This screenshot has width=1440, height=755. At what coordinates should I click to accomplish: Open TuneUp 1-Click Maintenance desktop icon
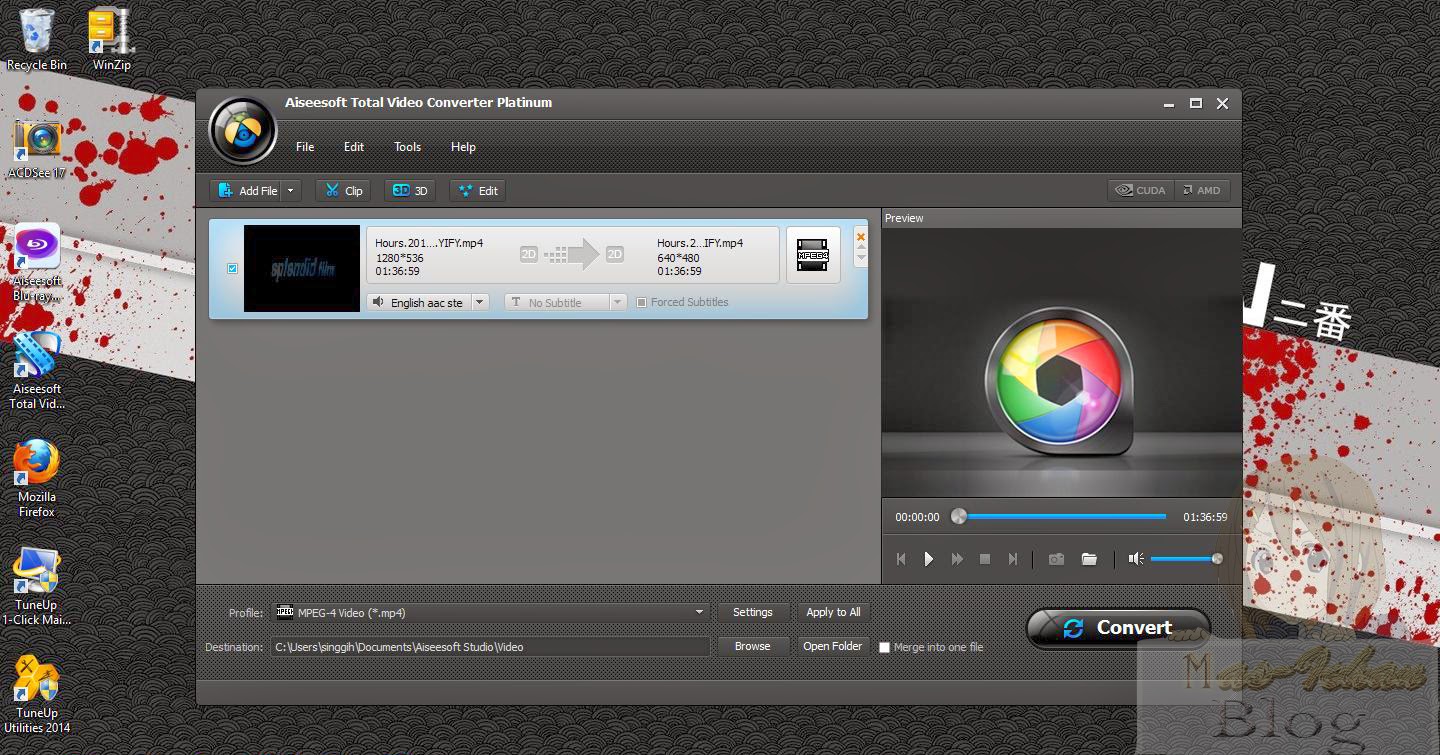point(37,587)
